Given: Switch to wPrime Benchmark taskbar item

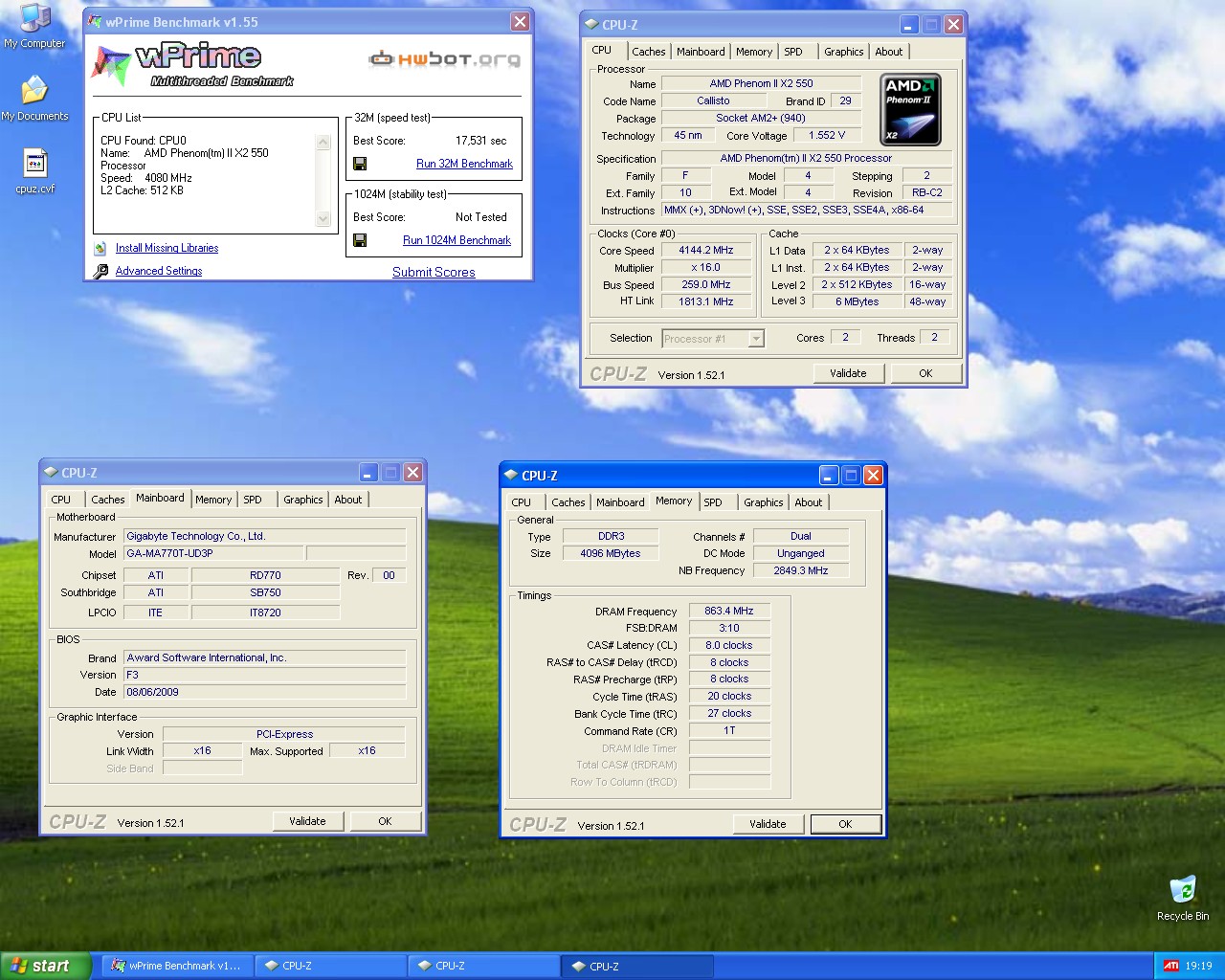Looking at the screenshot, I should coord(177,966).
